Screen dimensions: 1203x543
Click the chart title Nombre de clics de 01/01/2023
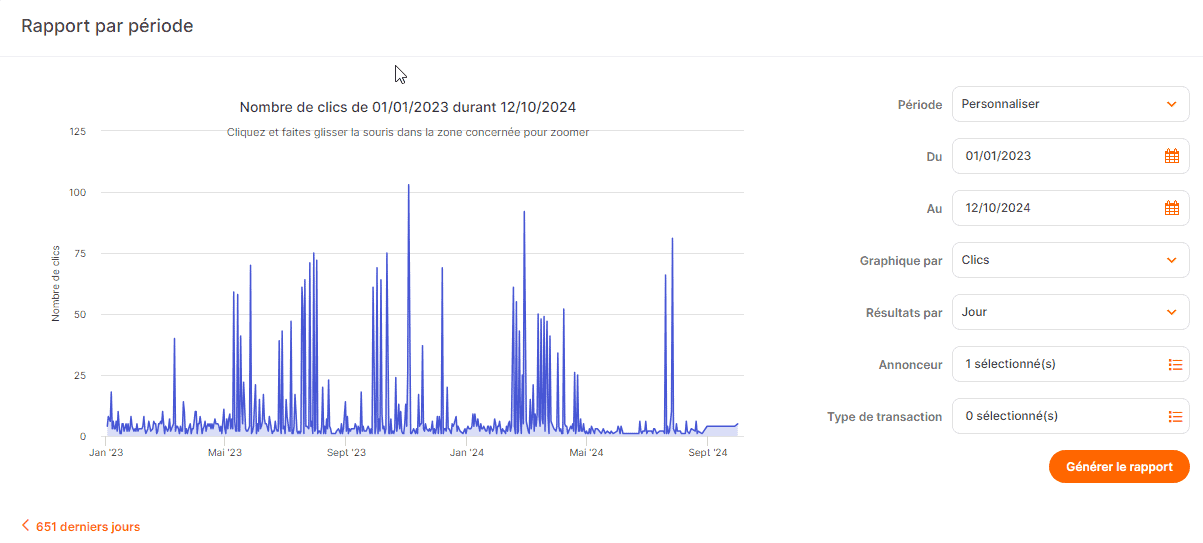coord(407,107)
